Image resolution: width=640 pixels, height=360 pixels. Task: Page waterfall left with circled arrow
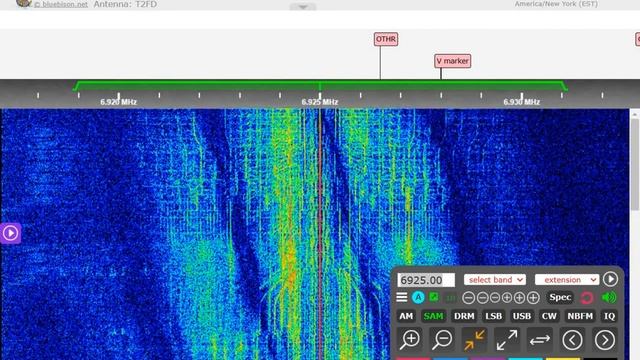[572, 340]
